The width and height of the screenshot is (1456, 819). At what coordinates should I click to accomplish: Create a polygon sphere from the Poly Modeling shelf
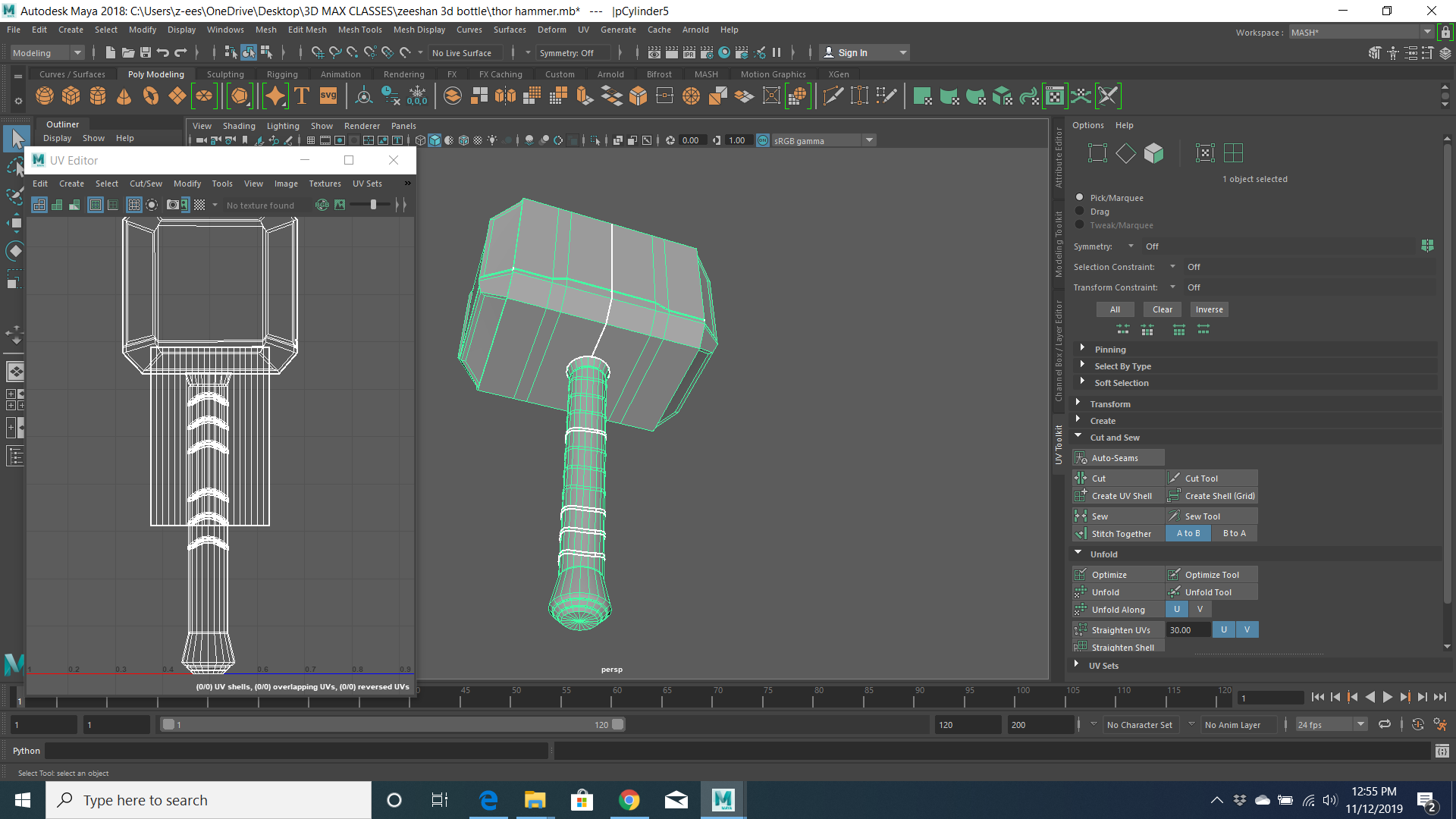[x=44, y=96]
